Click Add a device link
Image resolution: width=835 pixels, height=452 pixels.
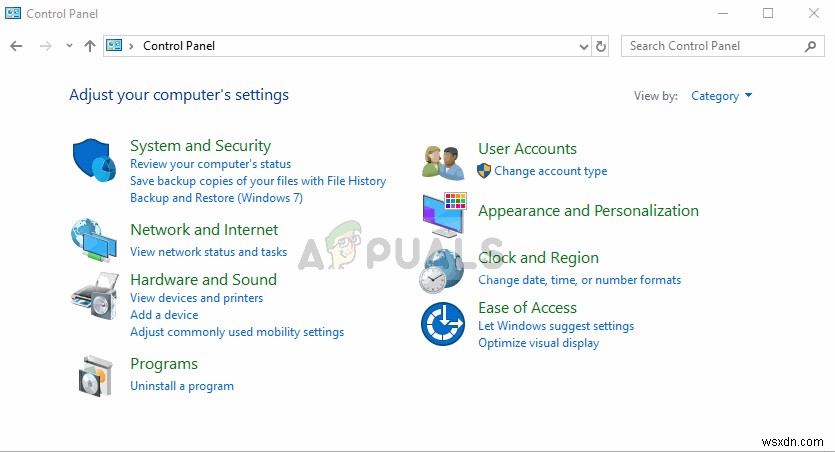pos(164,315)
